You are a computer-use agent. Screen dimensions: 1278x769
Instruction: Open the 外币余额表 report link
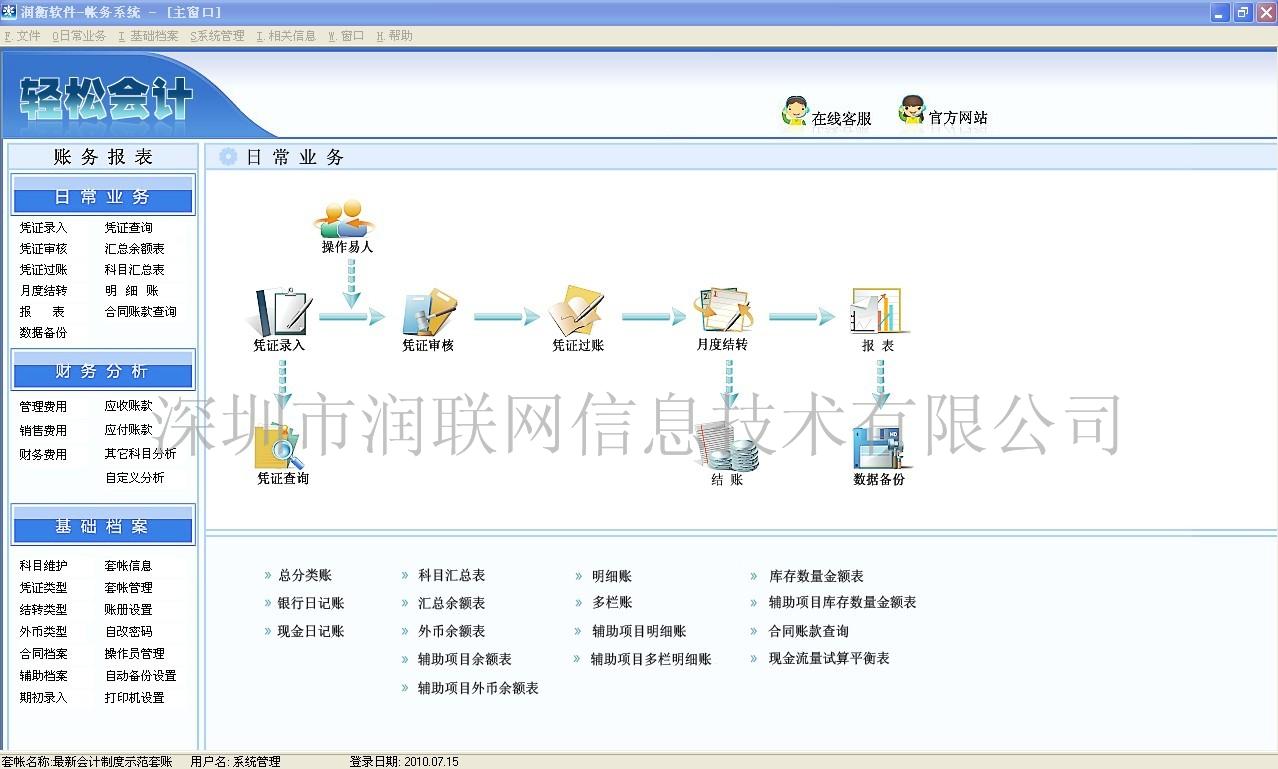point(451,631)
